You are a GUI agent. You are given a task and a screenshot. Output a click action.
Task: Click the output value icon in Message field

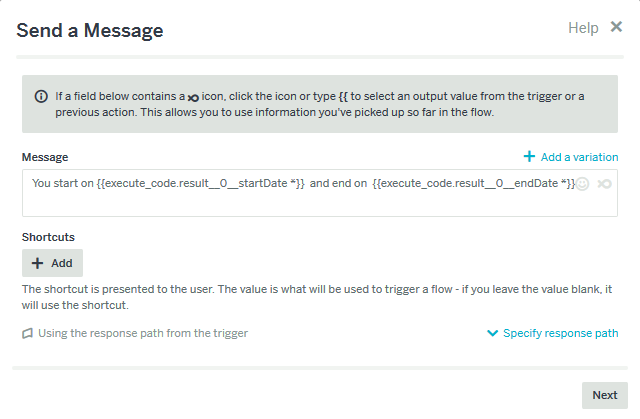(604, 184)
